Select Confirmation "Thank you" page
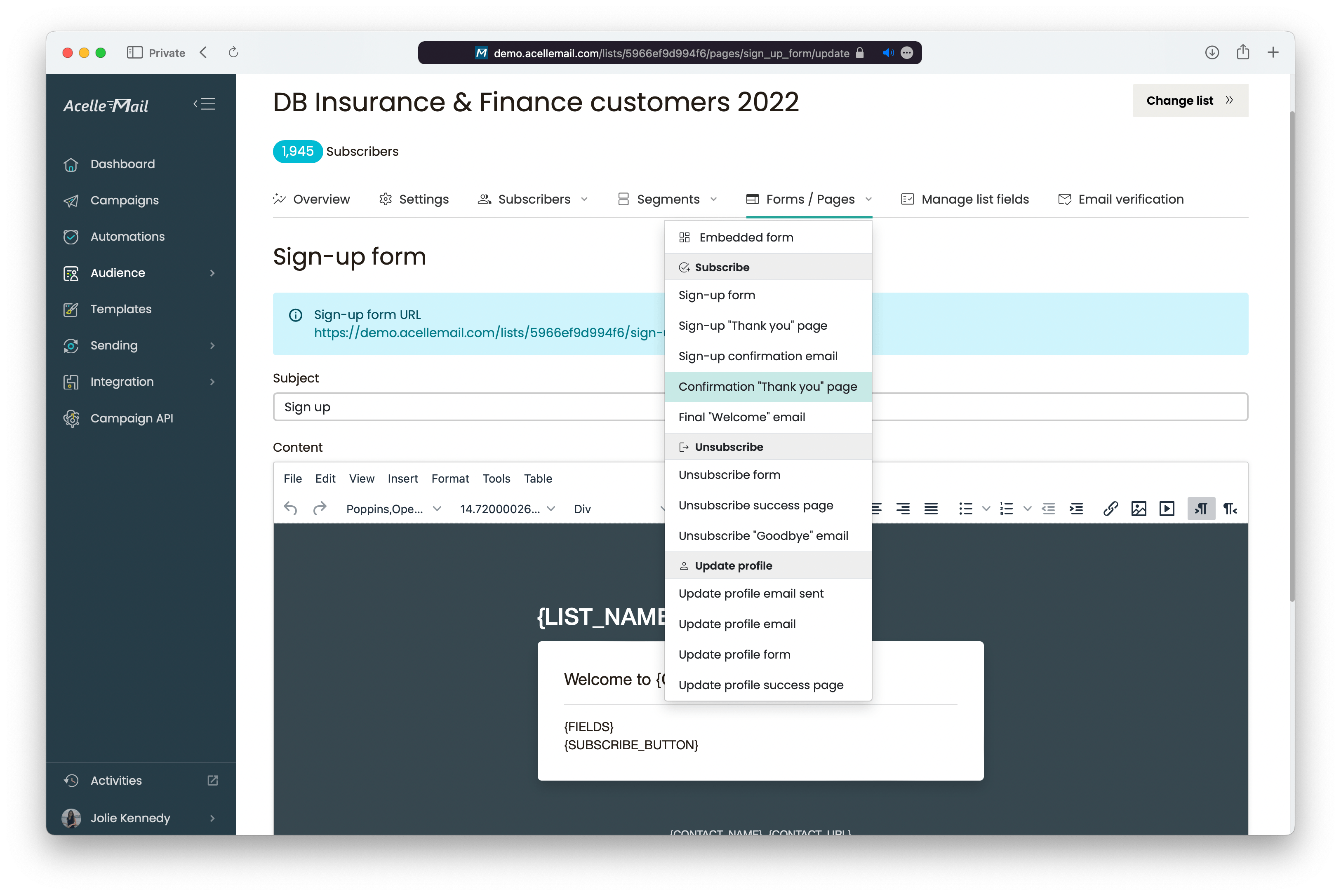This screenshot has height=896, width=1341. click(x=768, y=387)
